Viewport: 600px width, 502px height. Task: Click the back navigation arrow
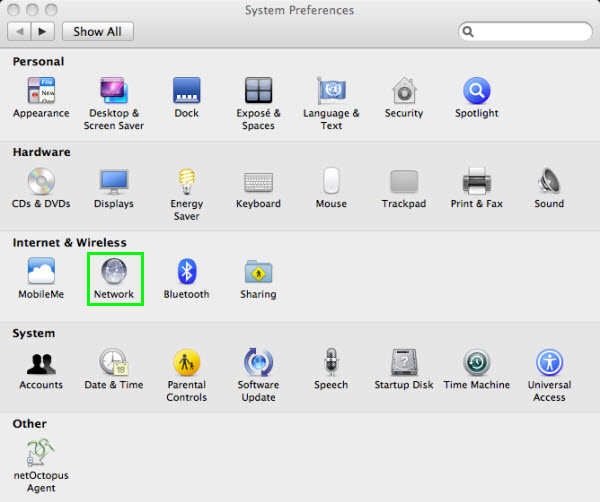[20, 31]
